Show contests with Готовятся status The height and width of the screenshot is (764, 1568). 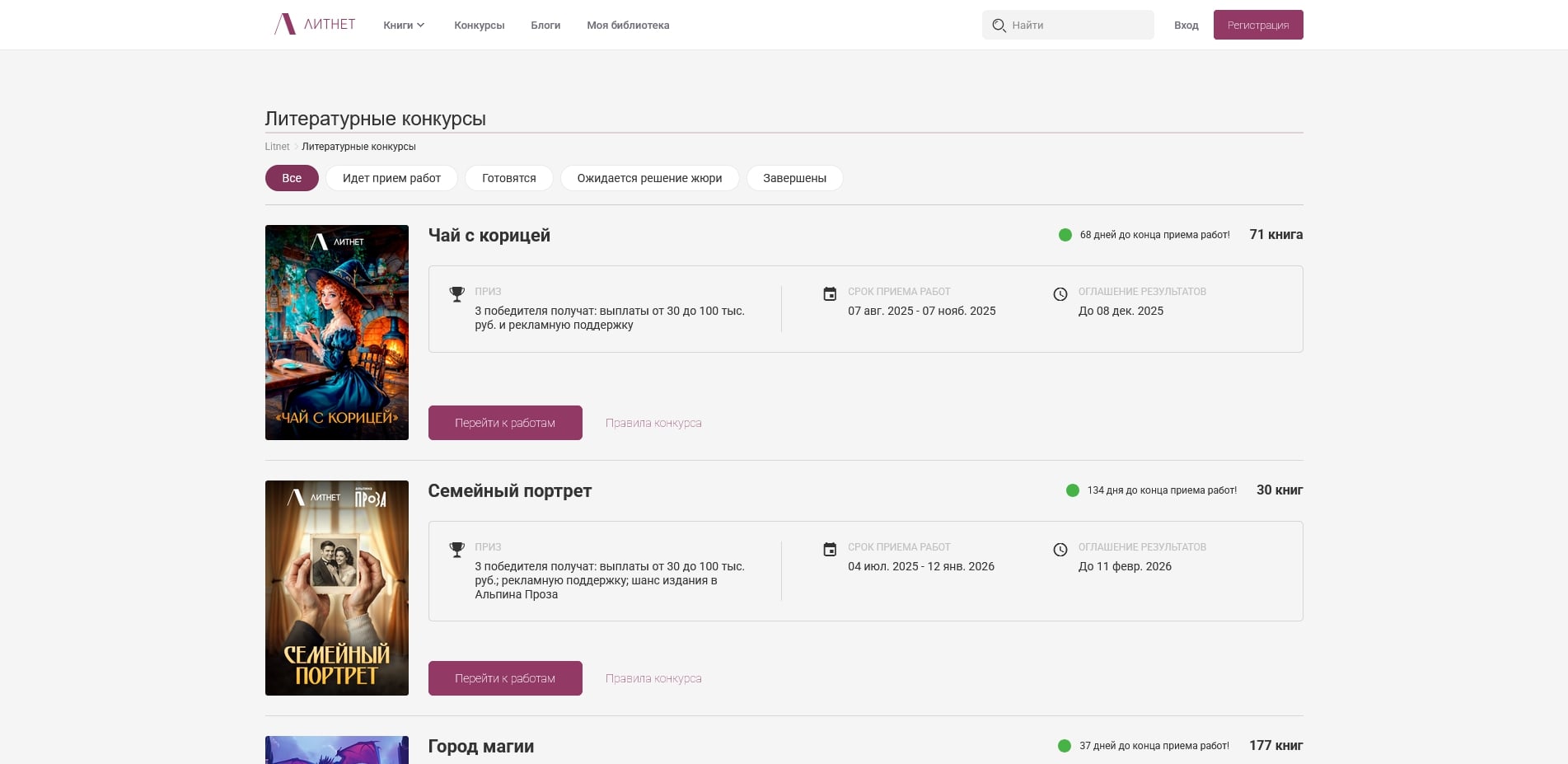point(508,178)
